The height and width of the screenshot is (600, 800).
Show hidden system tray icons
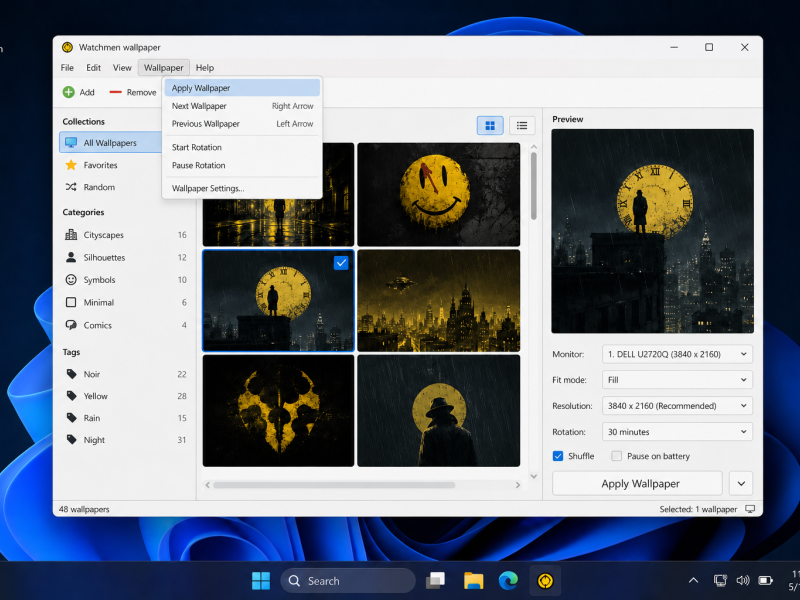tap(693, 581)
